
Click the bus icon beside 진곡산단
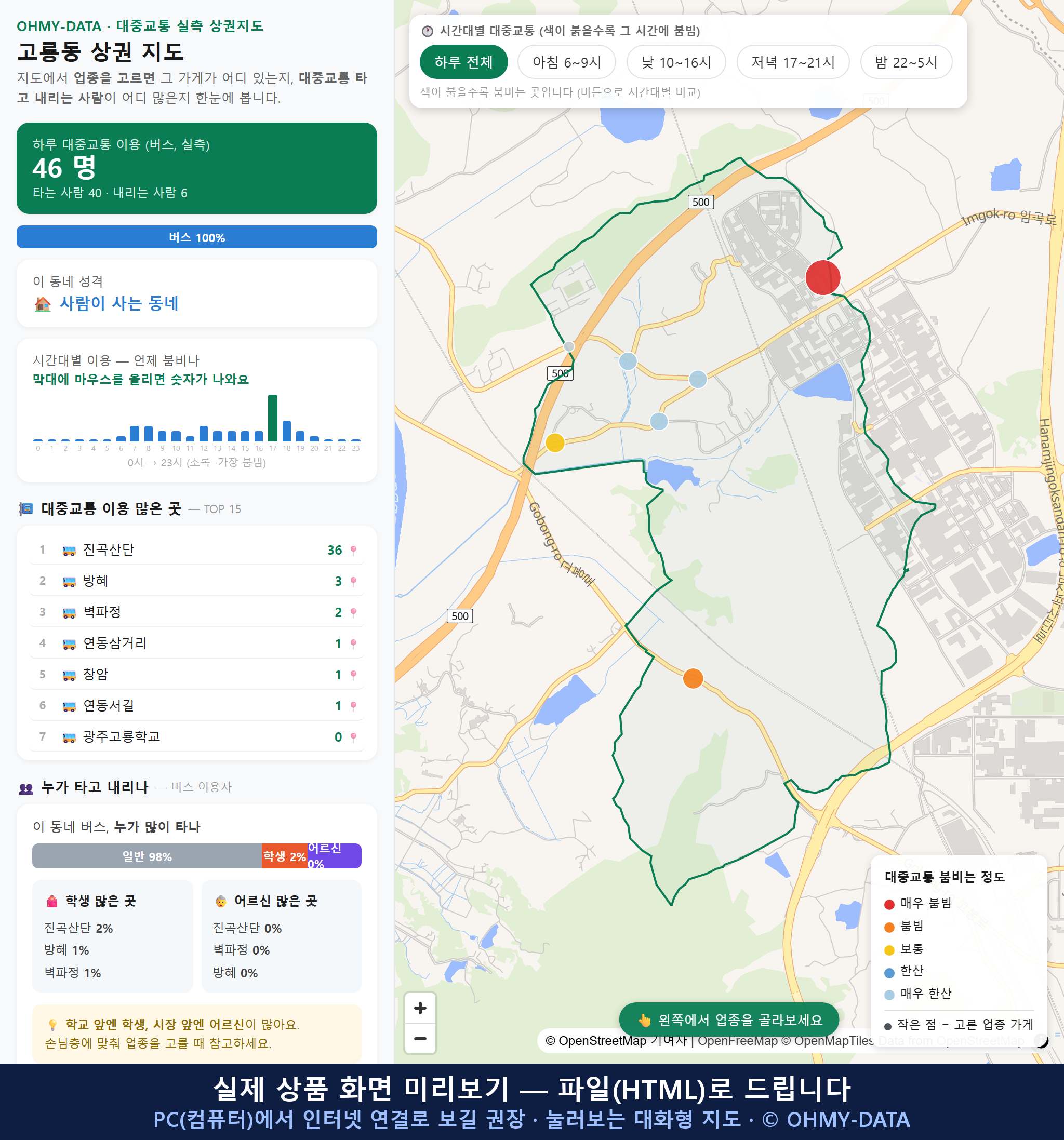click(x=69, y=551)
